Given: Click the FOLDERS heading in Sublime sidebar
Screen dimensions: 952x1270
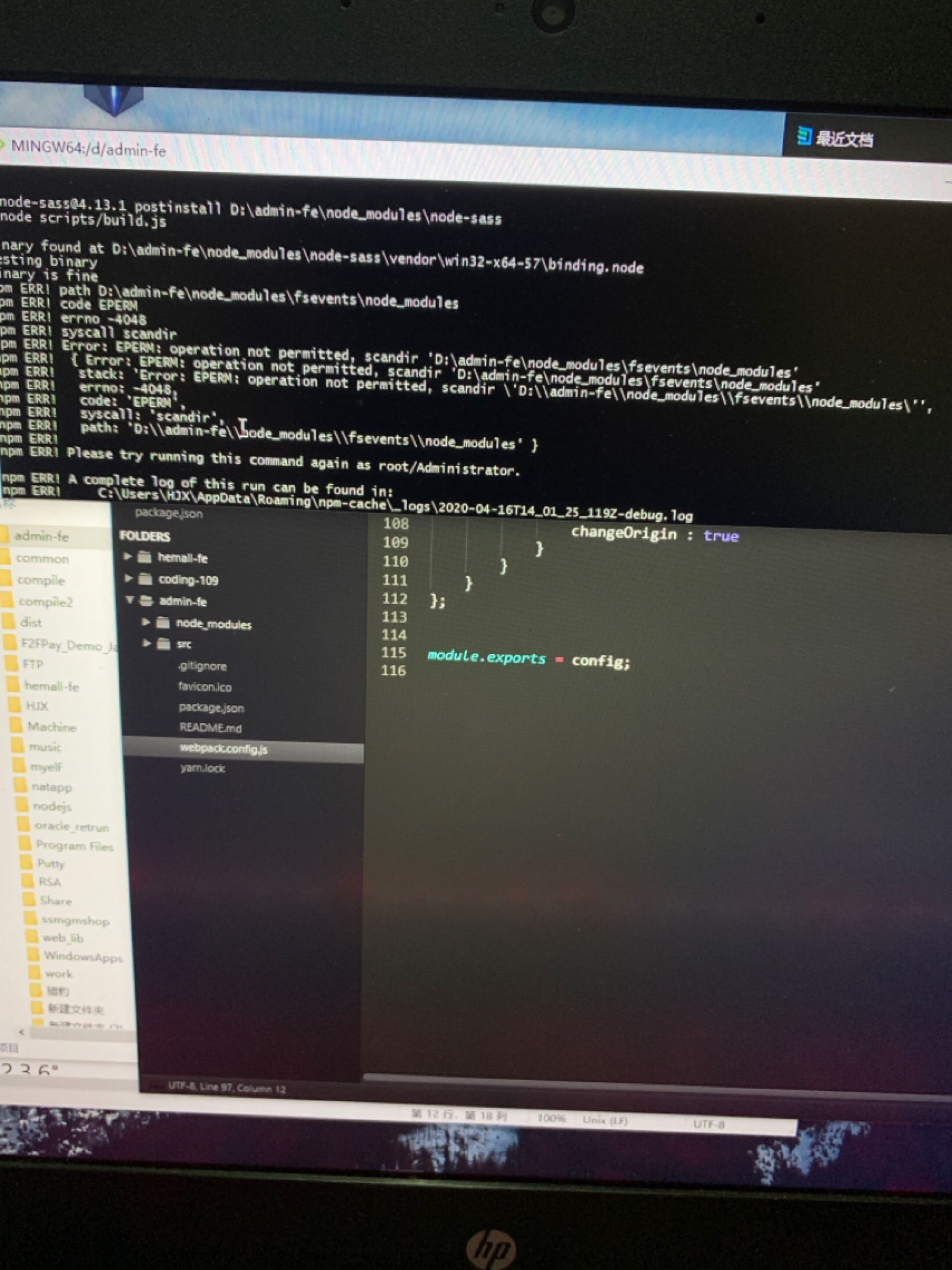Looking at the screenshot, I should (x=145, y=536).
